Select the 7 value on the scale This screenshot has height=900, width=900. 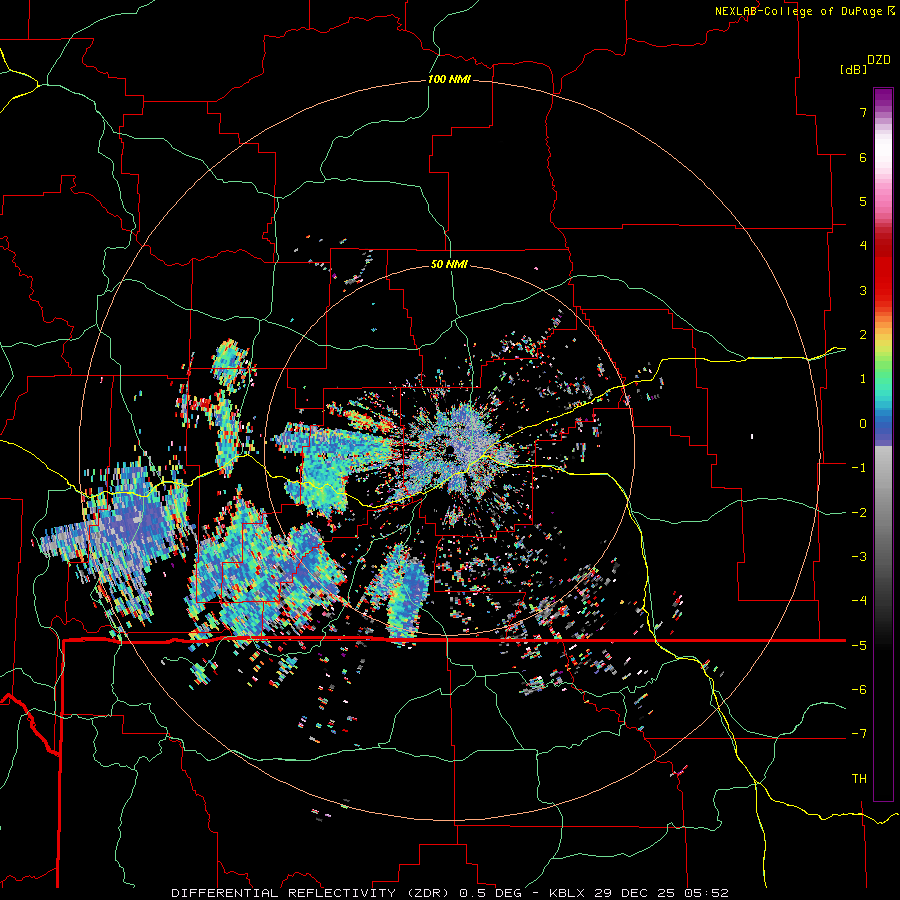(863, 112)
